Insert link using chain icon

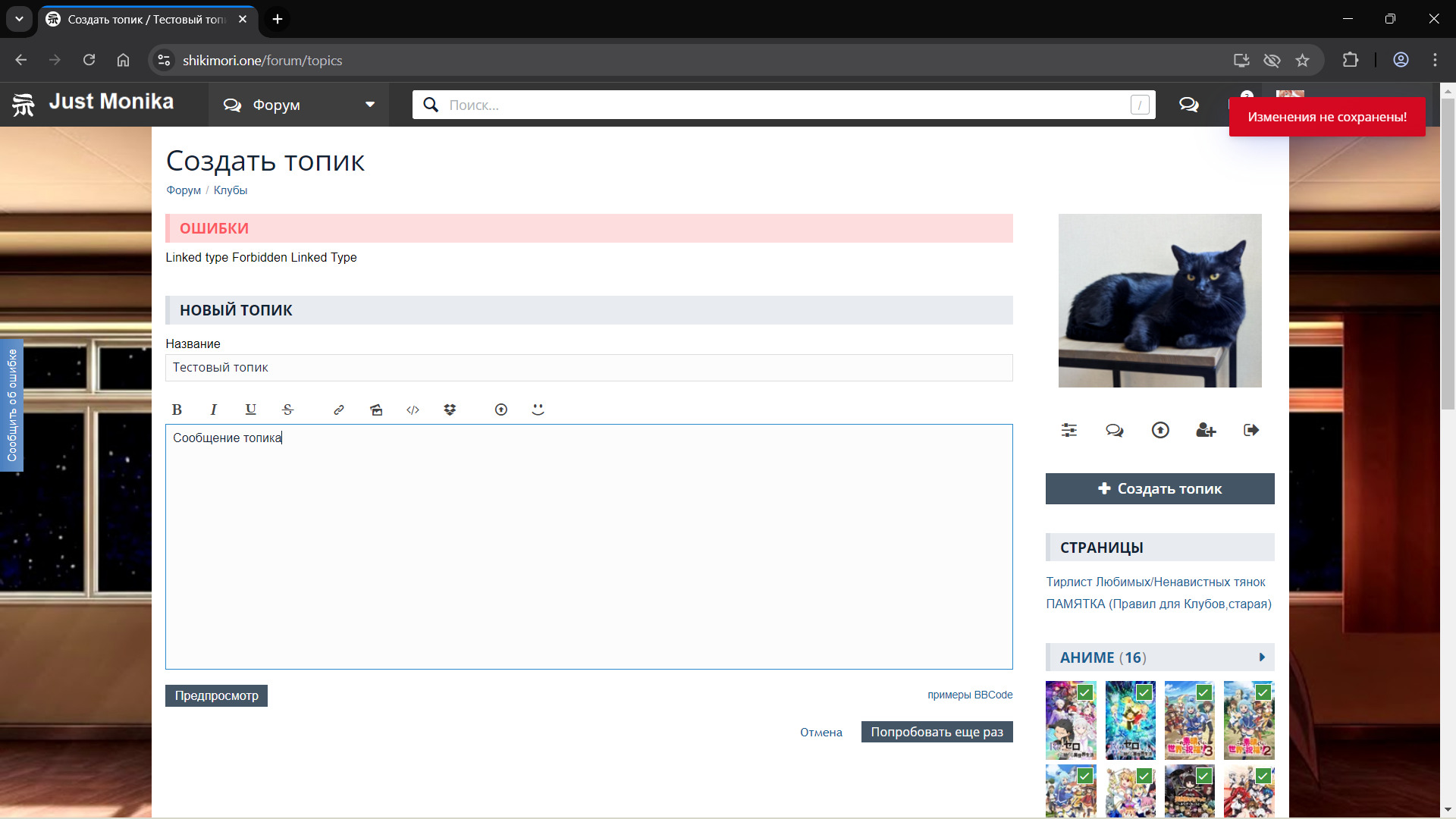(x=339, y=409)
